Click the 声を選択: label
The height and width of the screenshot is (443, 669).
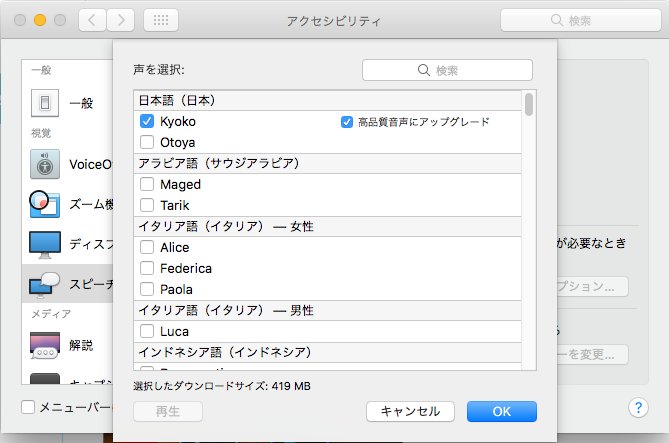[x=159, y=70]
